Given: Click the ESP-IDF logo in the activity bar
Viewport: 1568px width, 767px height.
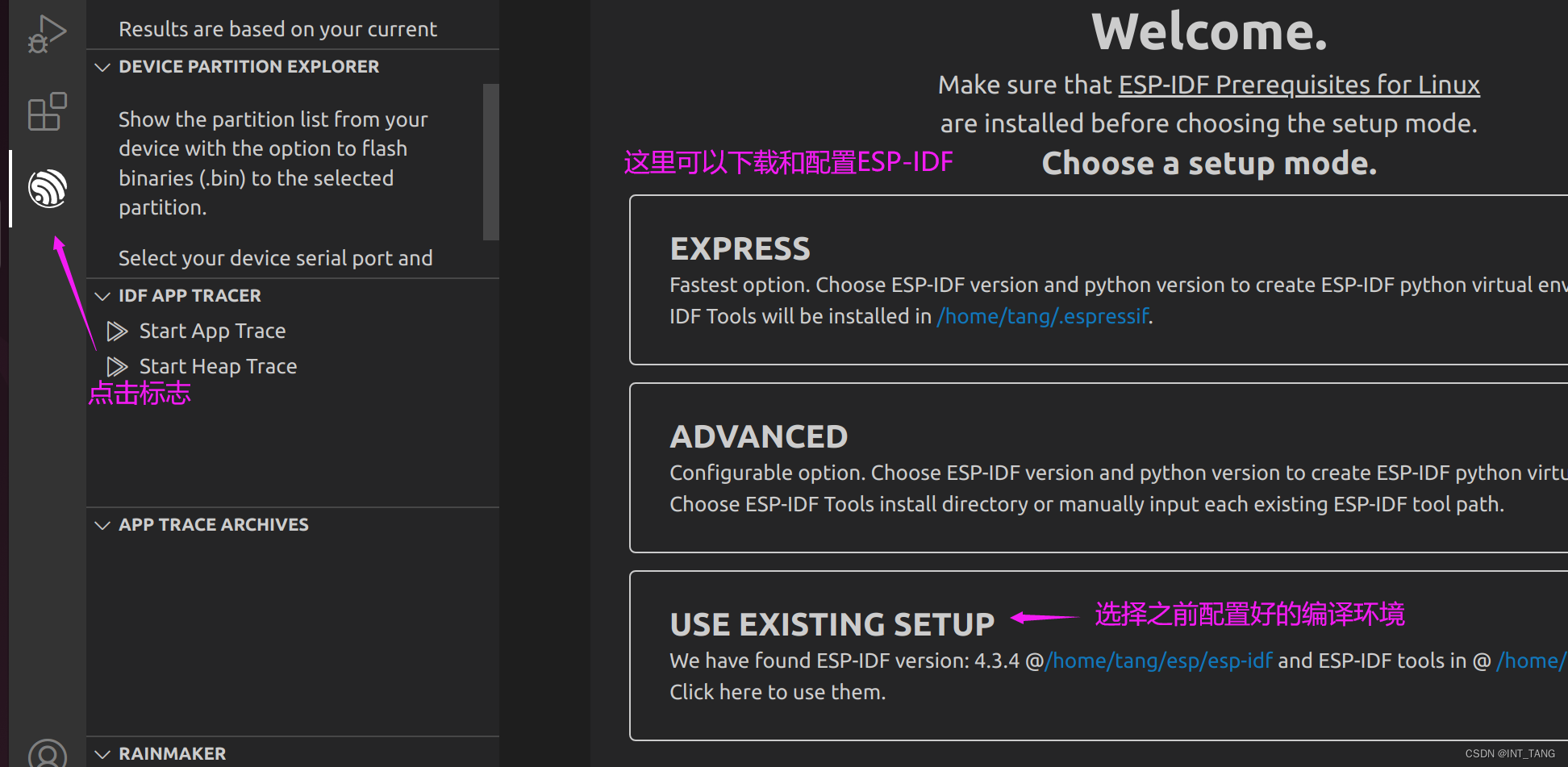Looking at the screenshot, I should tap(46, 188).
